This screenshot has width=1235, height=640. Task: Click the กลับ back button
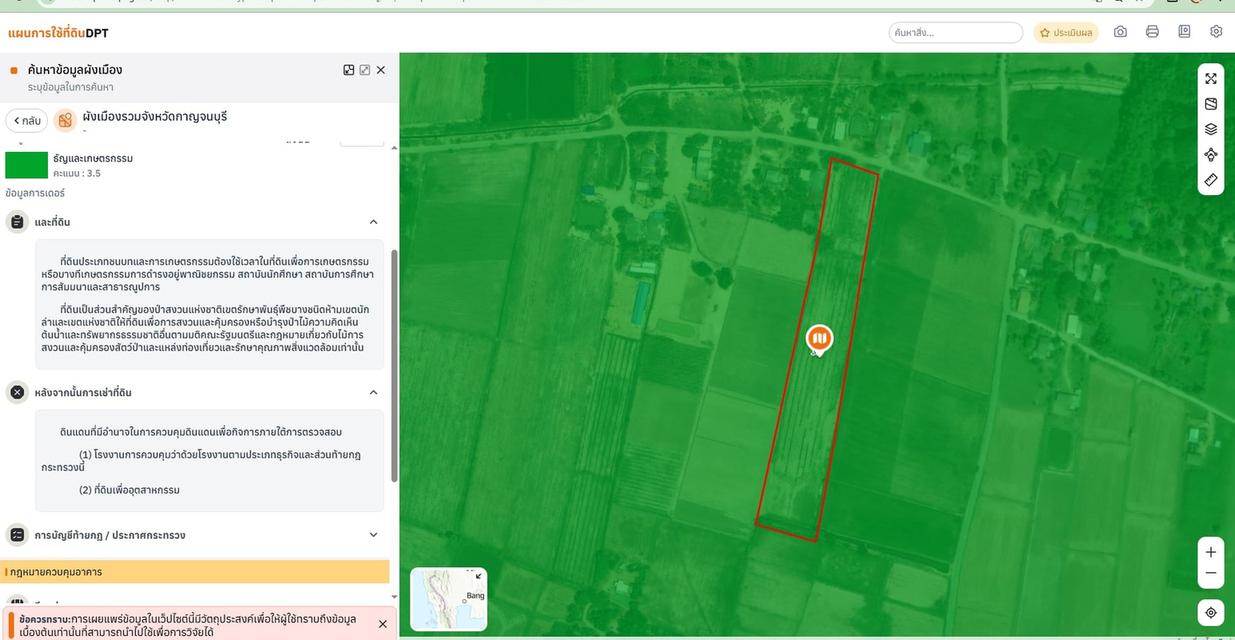pos(27,121)
